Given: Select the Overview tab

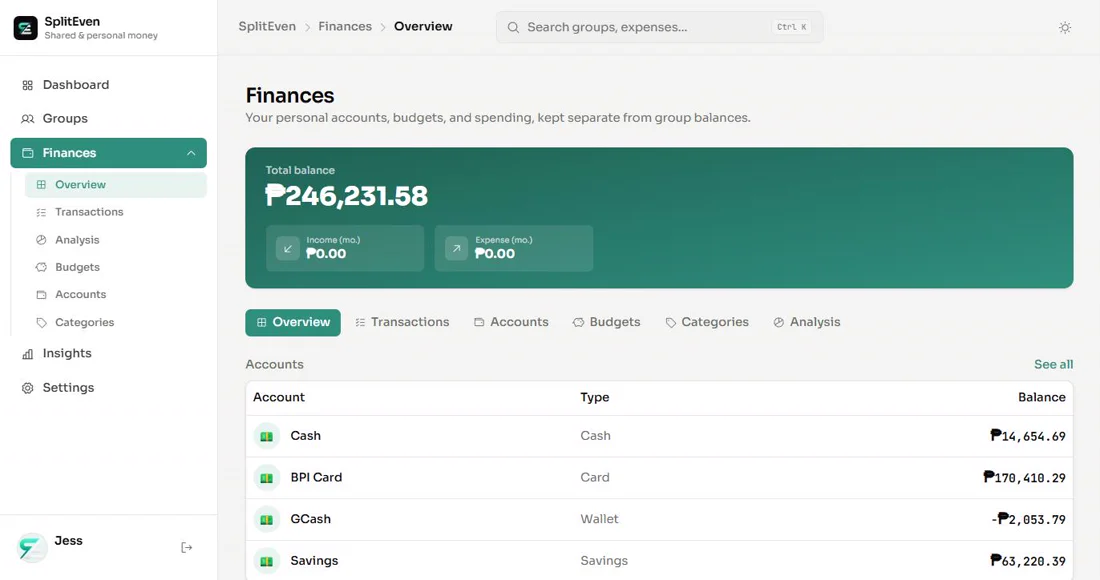Looking at the screenshot, I should (x=293, y=323).
